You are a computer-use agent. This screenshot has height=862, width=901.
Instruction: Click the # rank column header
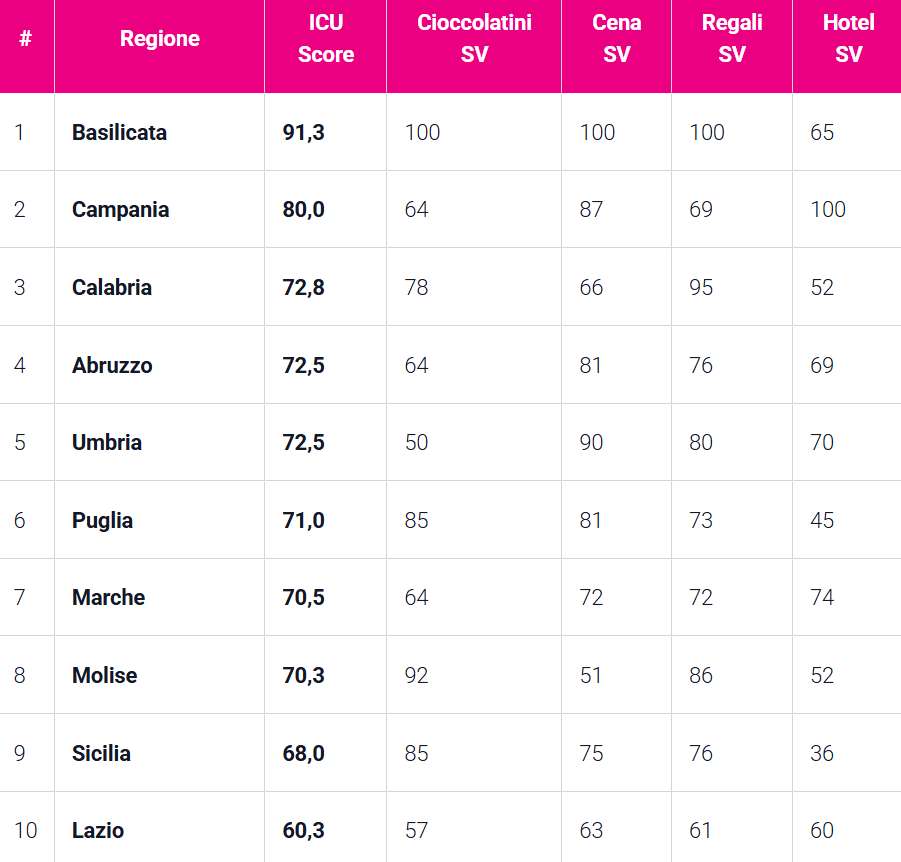point(25,39)
